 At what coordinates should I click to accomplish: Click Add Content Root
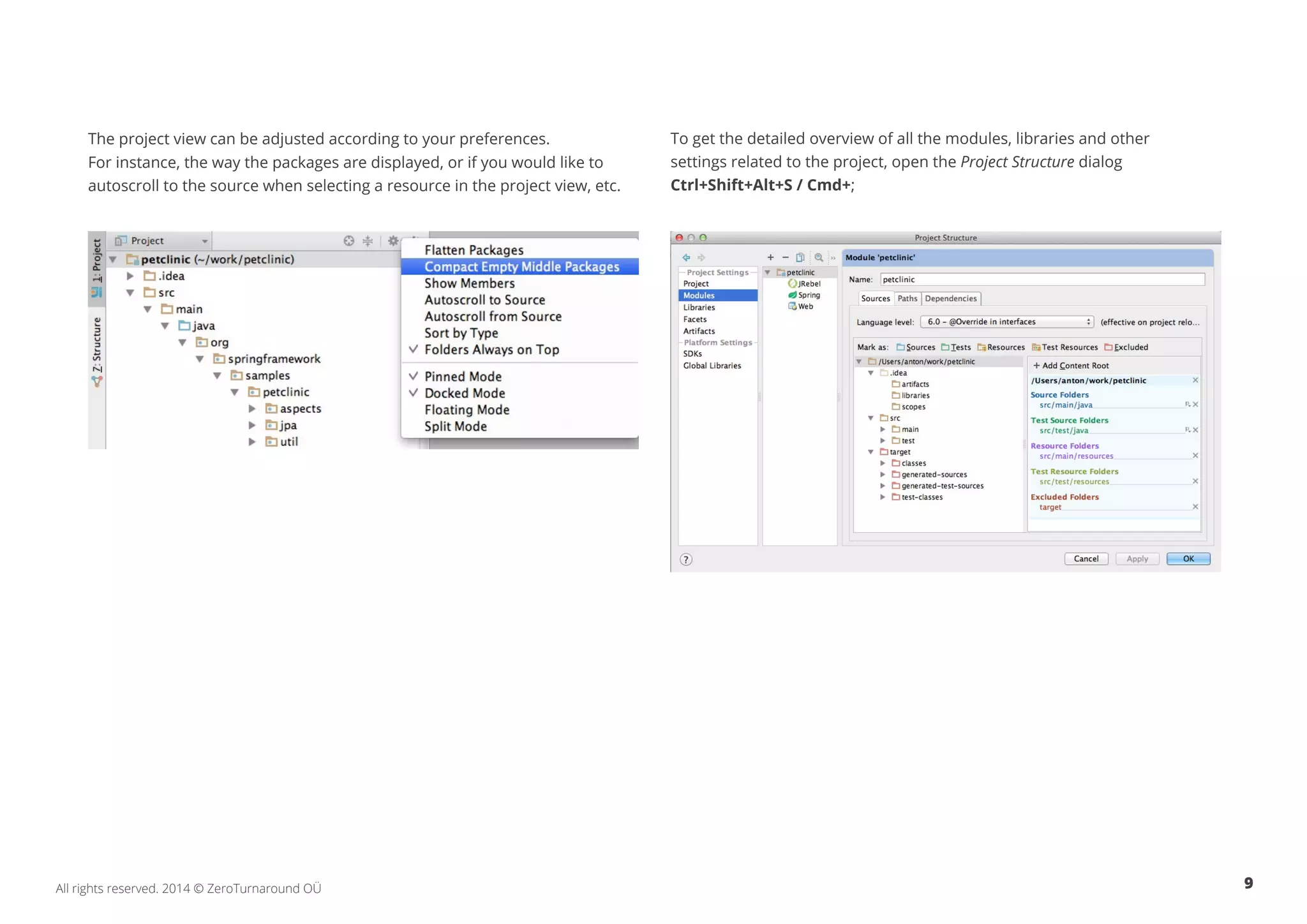tap(1071, 366)
